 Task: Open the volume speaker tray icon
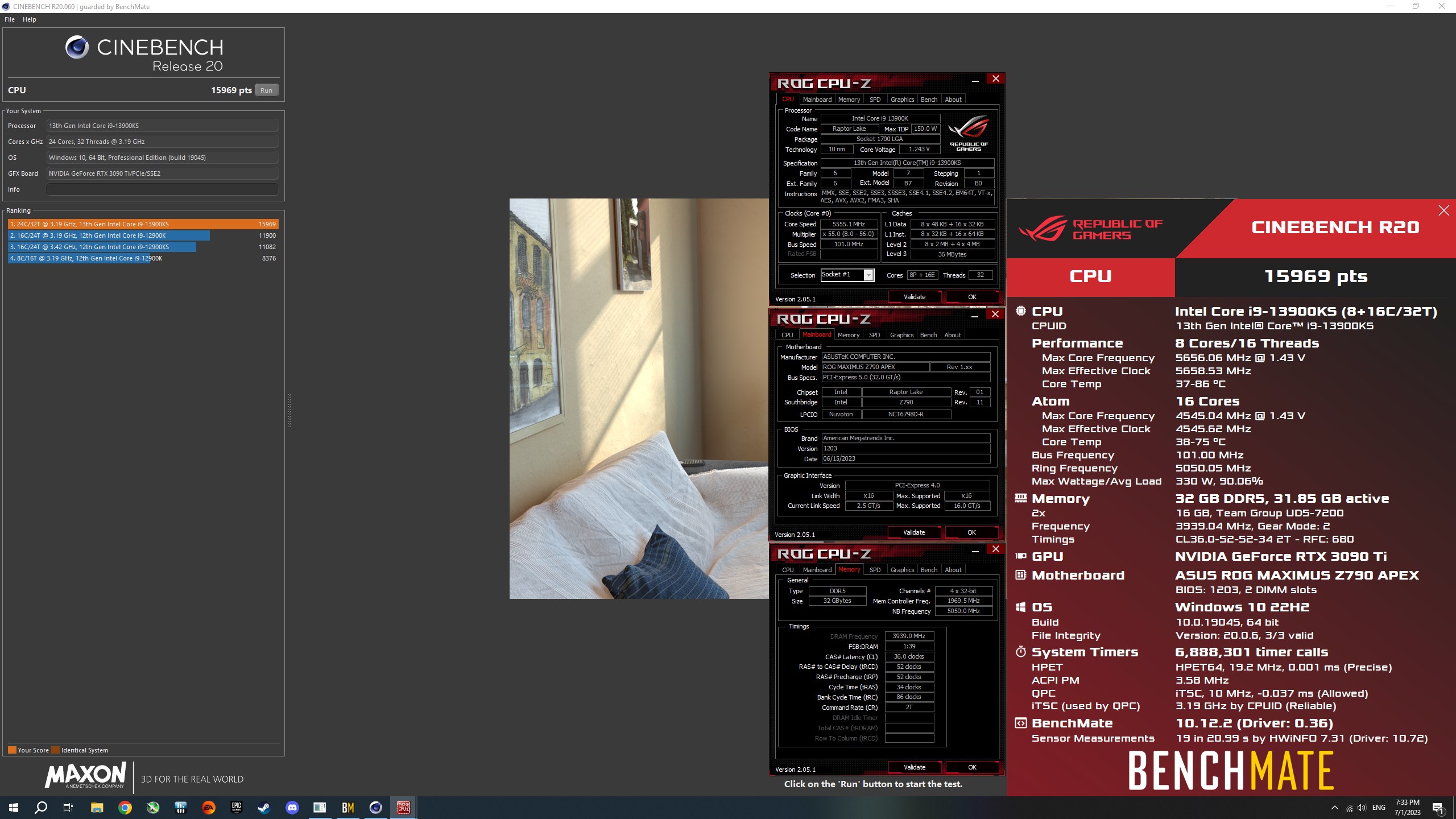coord(1362,808)
